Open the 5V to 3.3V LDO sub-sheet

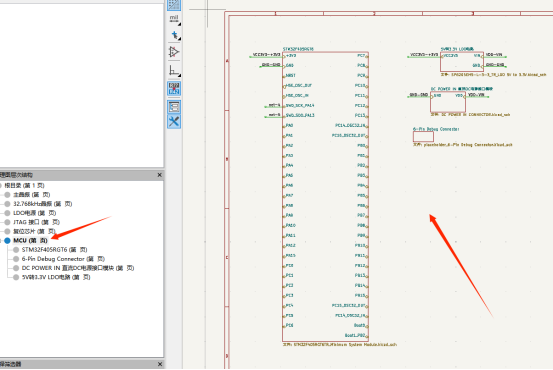[x=56, y=277]
